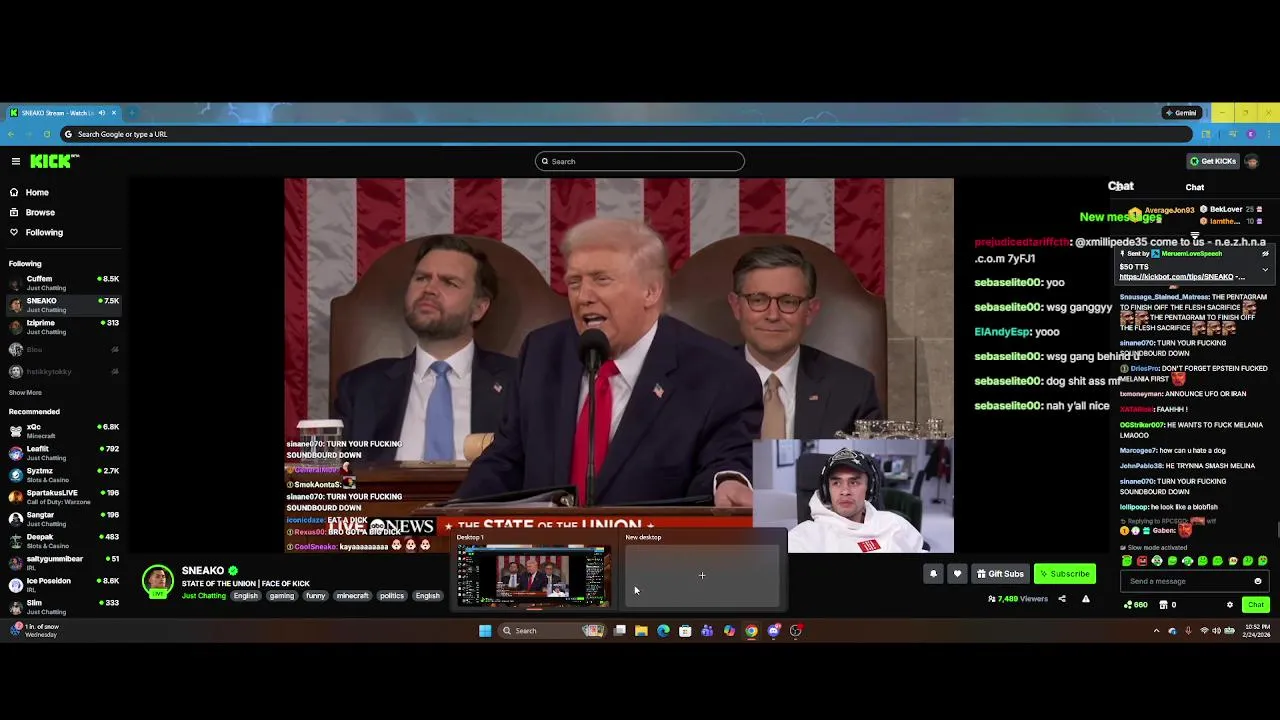This screenshot has width=1280, height=720.
Task: Open chat settings gear icon
Action: pyautogui.click(x=1230, y=605)
